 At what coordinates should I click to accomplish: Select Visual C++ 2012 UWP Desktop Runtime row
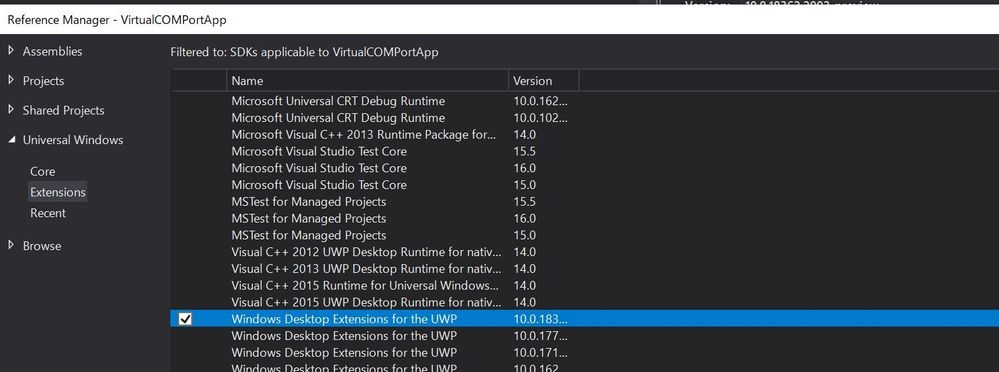584,252
